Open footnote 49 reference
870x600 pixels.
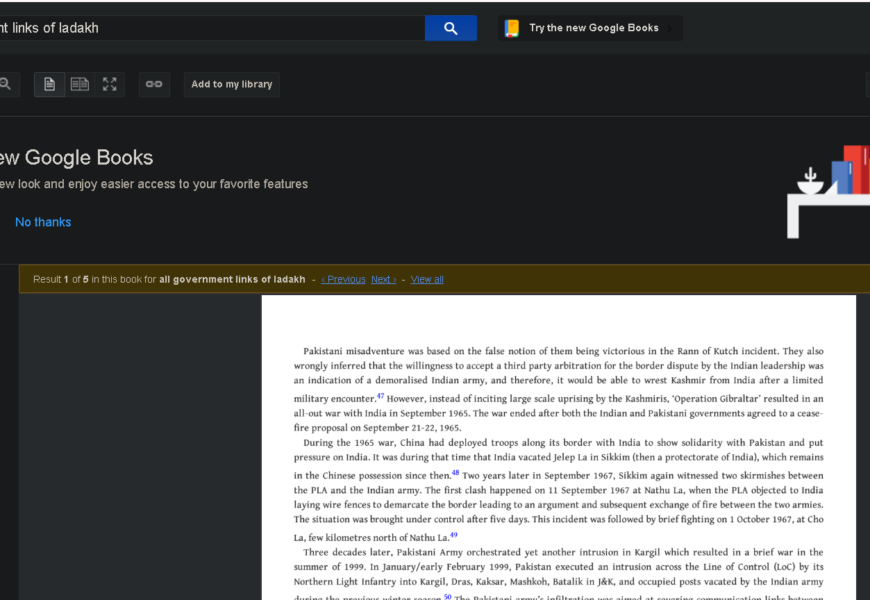tap(453, 535)
